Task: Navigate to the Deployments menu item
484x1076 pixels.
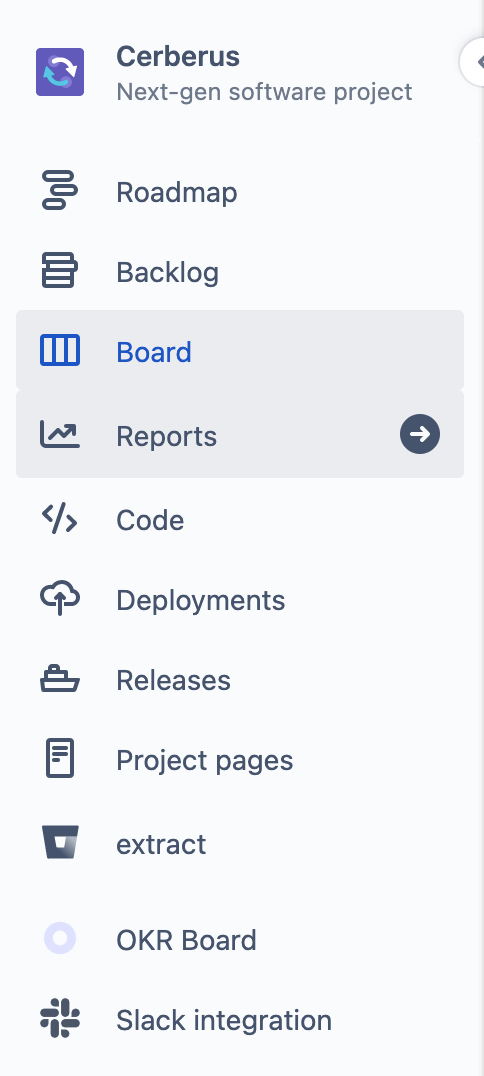Action: pos(240,599)
